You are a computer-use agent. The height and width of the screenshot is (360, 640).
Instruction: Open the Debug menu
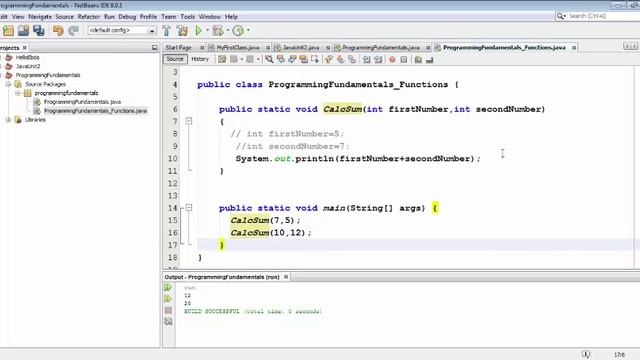(127, 17)
